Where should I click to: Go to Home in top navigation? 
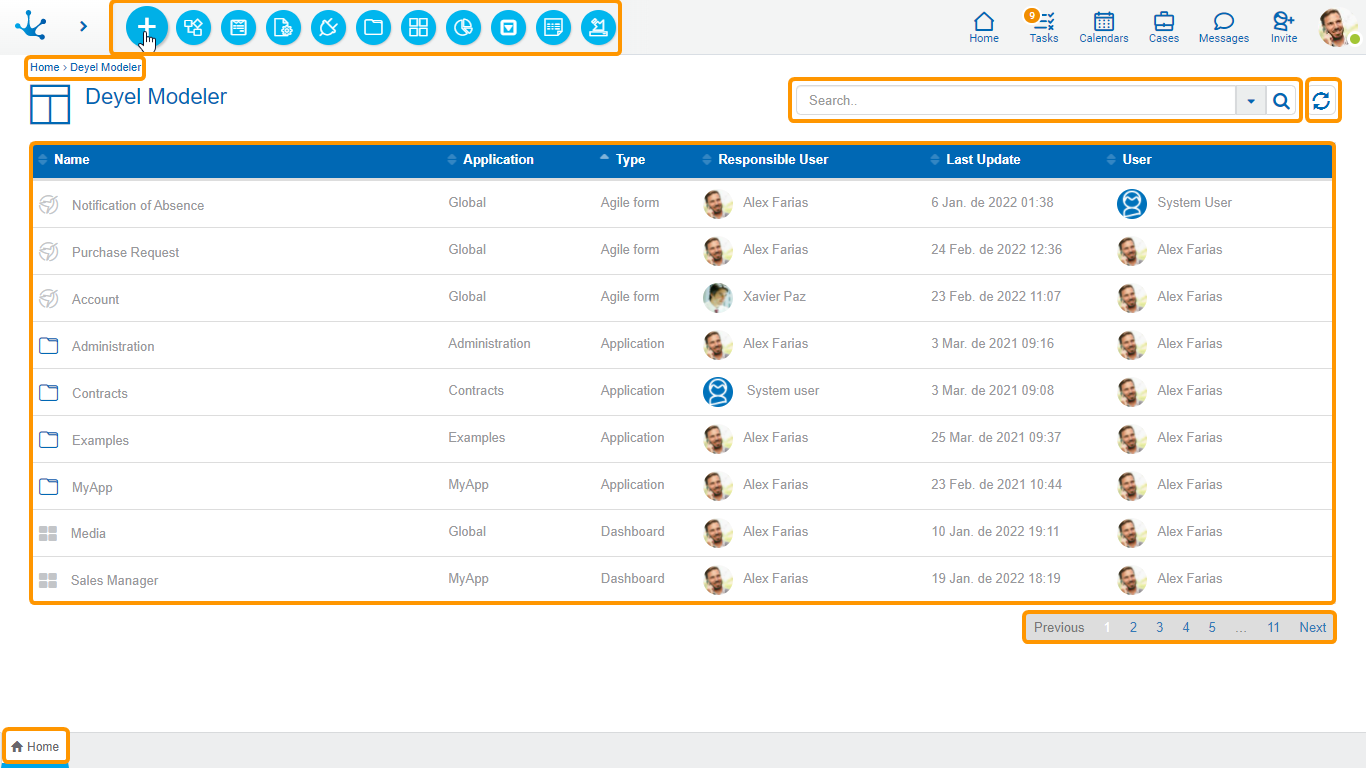[984, 27]
